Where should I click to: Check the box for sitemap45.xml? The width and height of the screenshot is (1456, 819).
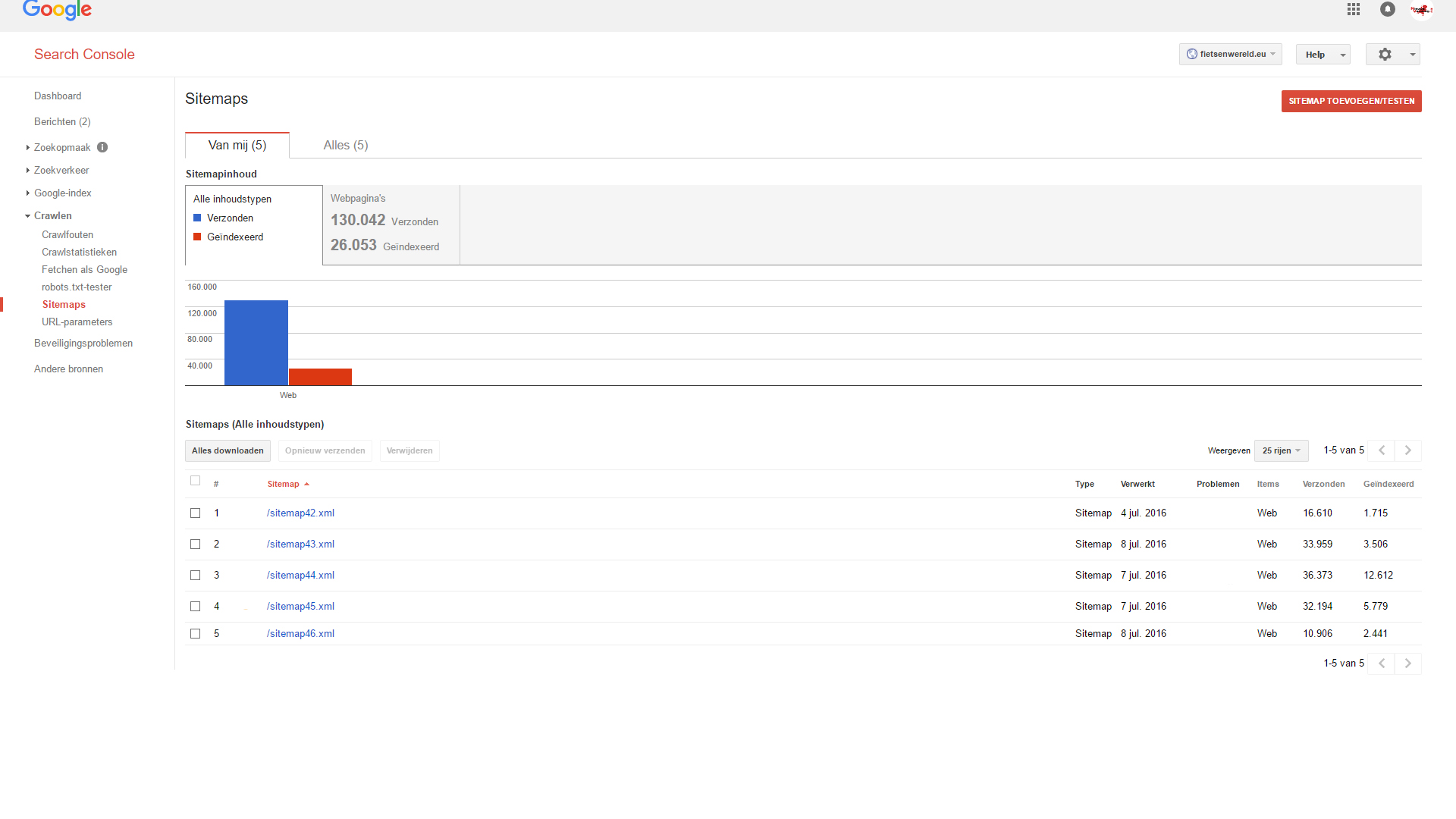pyautogui.click(x=195, y=607)
